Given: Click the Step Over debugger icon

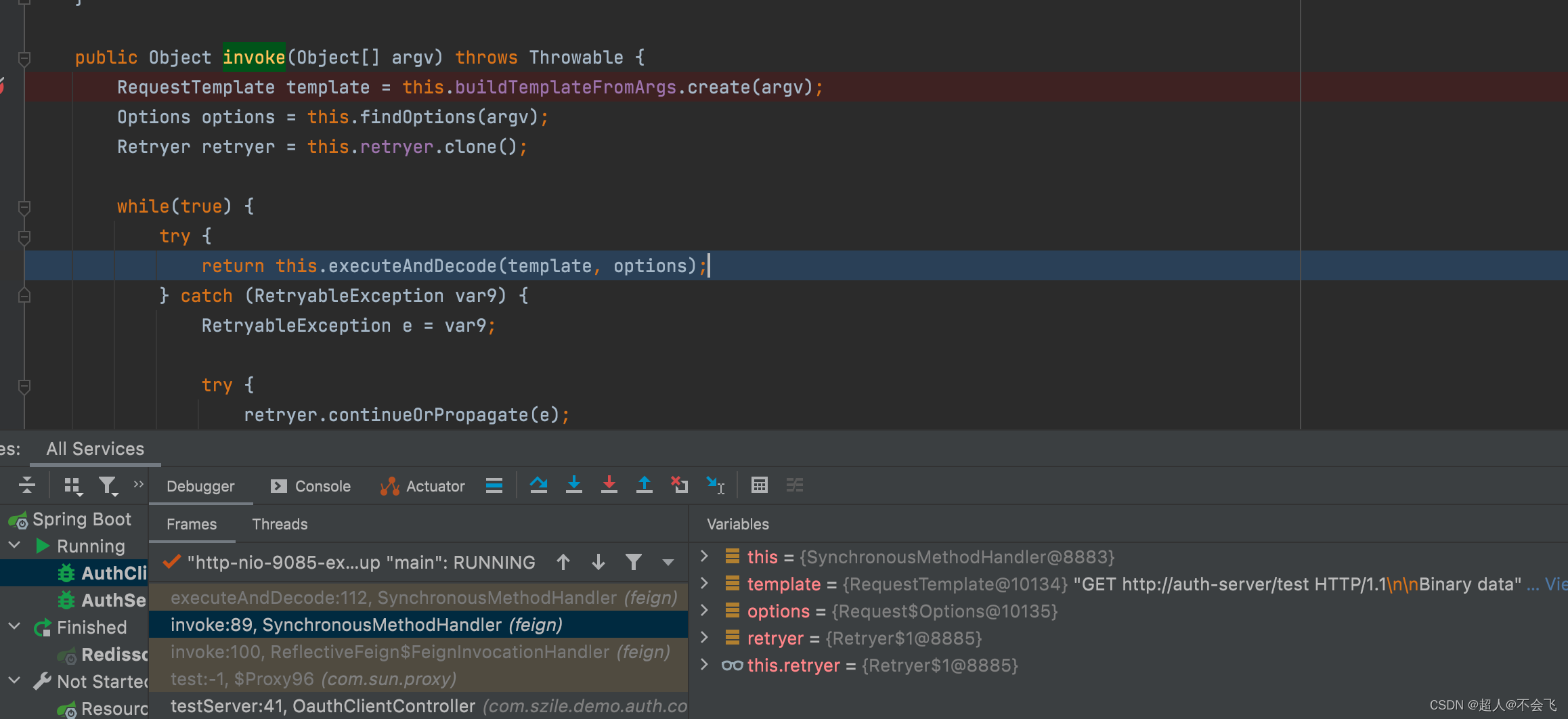Looking at the screenshot, I should 538,485.
